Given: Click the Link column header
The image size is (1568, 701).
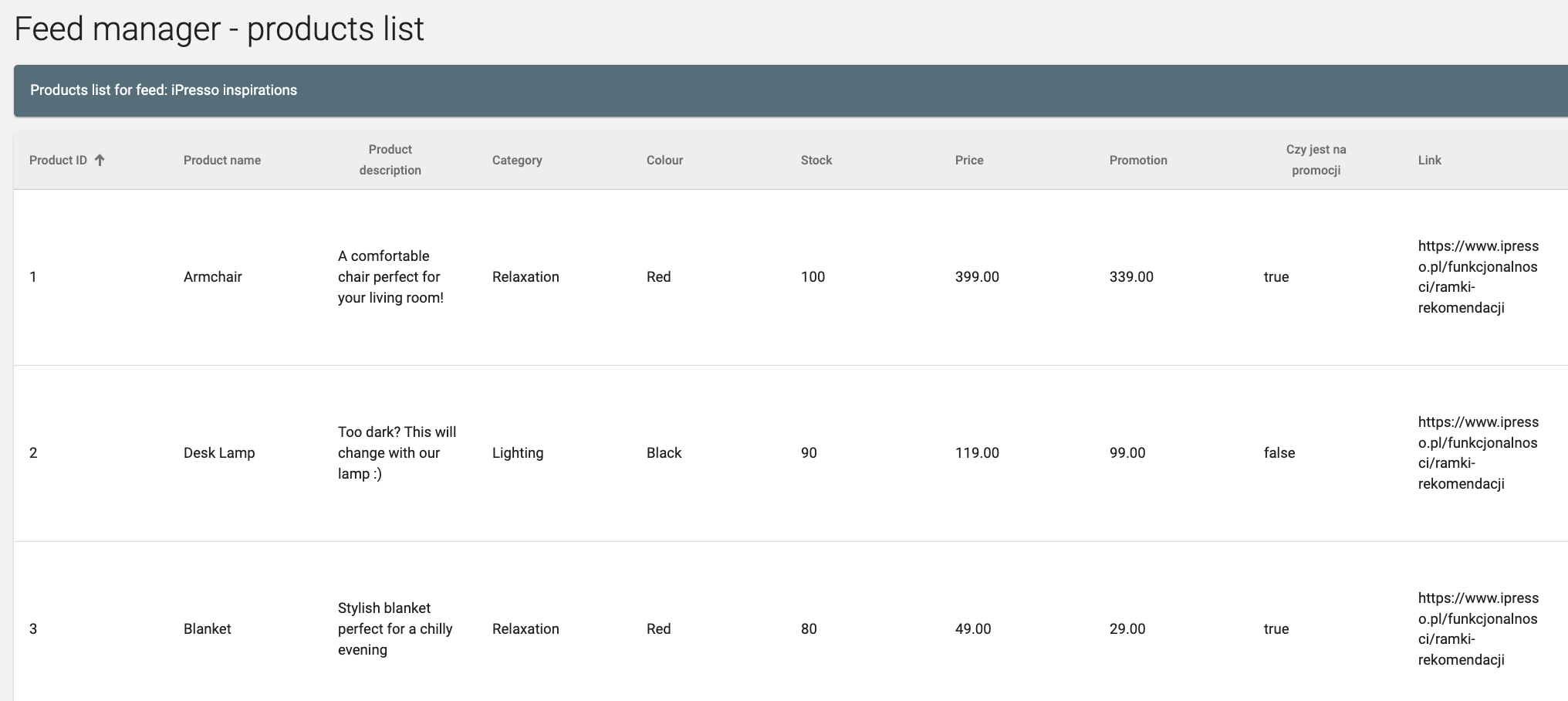Looking at the screenshot, I should [x=1429, y=160].
